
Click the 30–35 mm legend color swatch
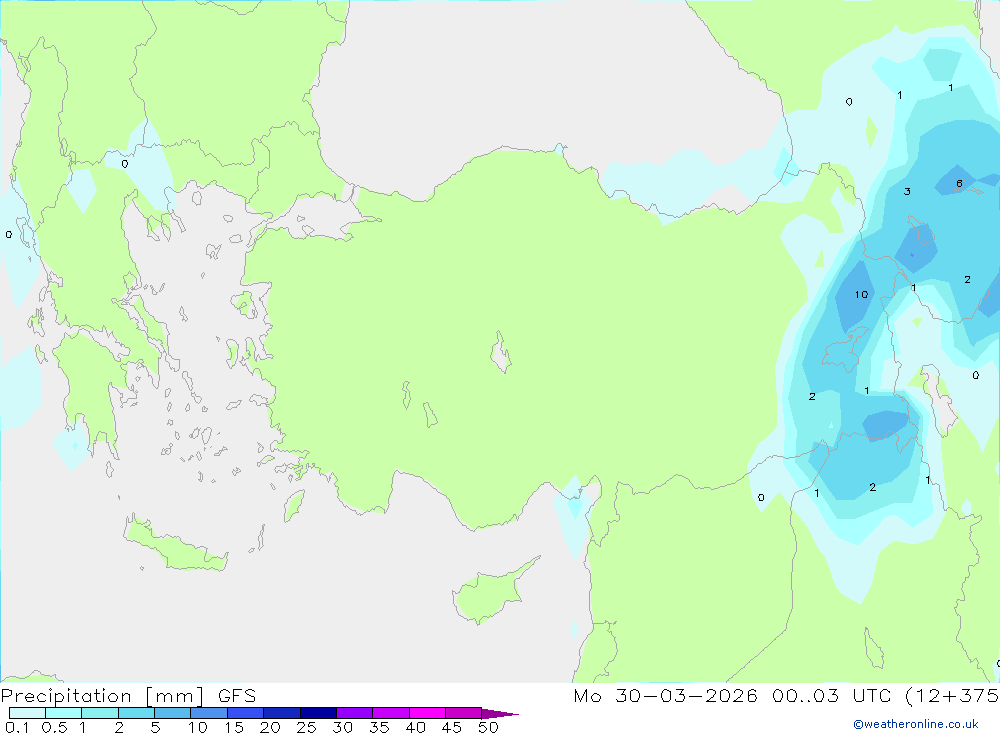point(355,713)
